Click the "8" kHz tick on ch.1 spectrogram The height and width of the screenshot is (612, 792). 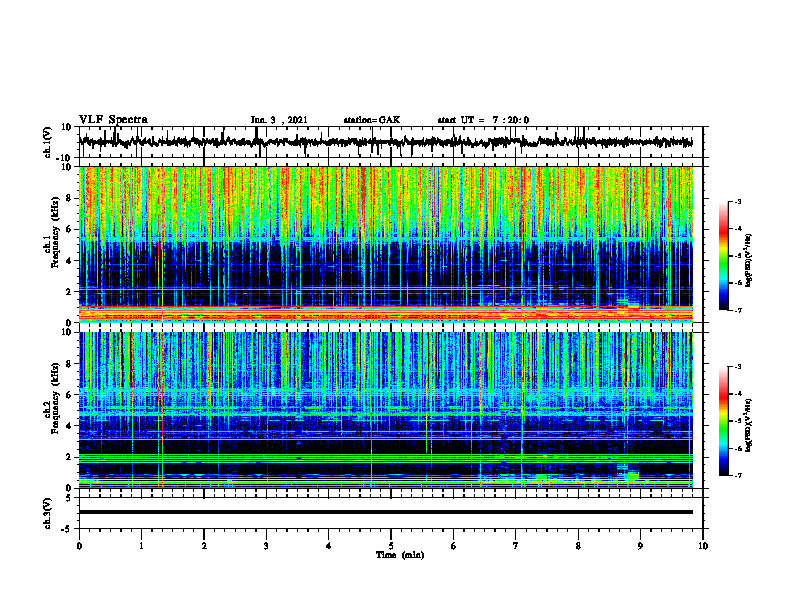pos(70,198)
